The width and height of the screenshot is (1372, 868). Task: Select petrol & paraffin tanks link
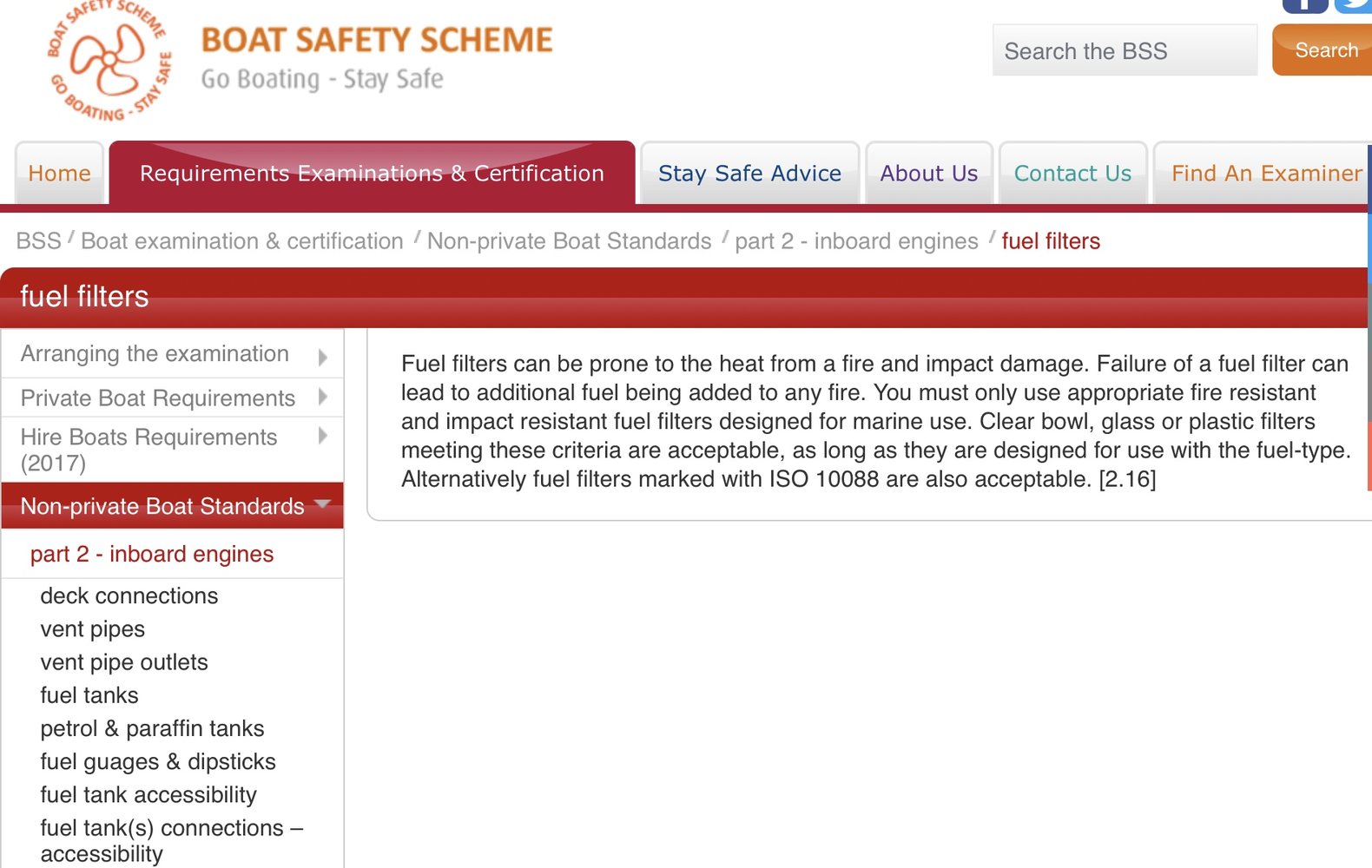pos(152,729)
